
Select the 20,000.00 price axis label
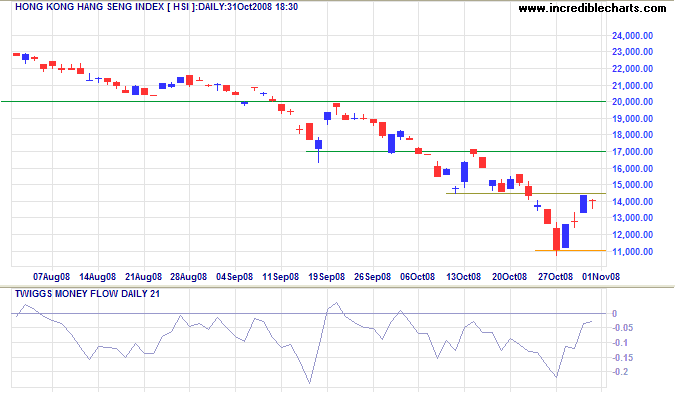pos(632,102)
